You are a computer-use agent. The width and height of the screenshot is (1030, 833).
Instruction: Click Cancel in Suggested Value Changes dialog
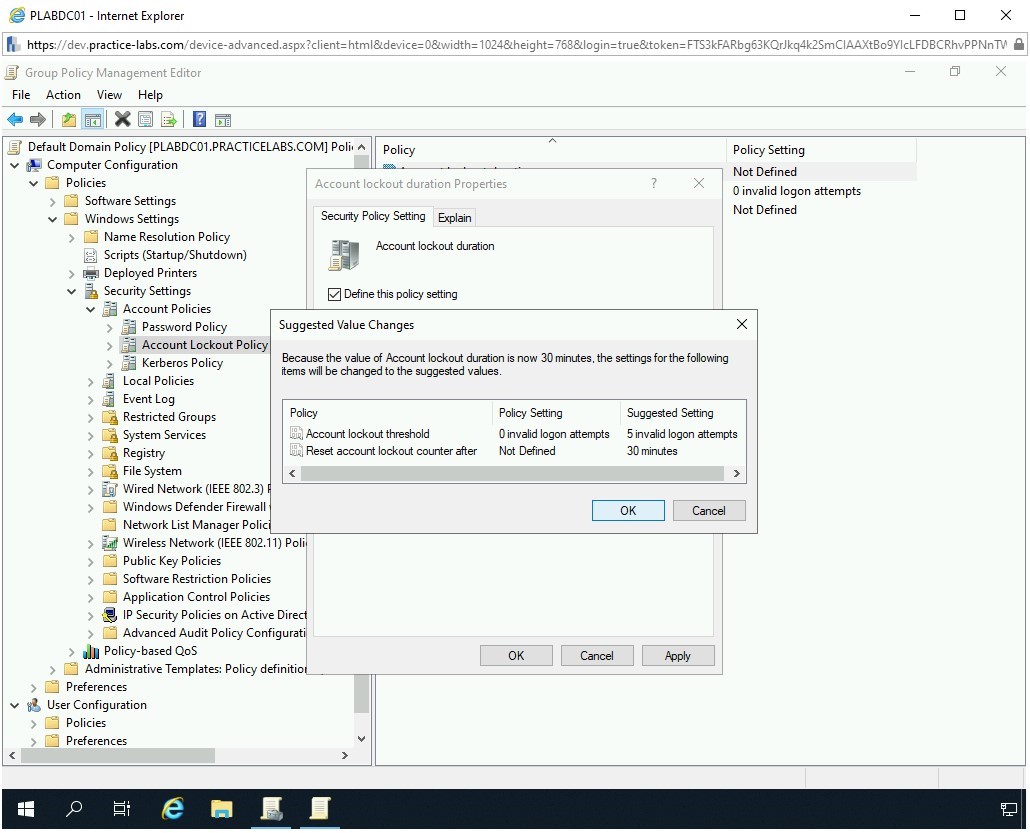click(x=708, y=510)
